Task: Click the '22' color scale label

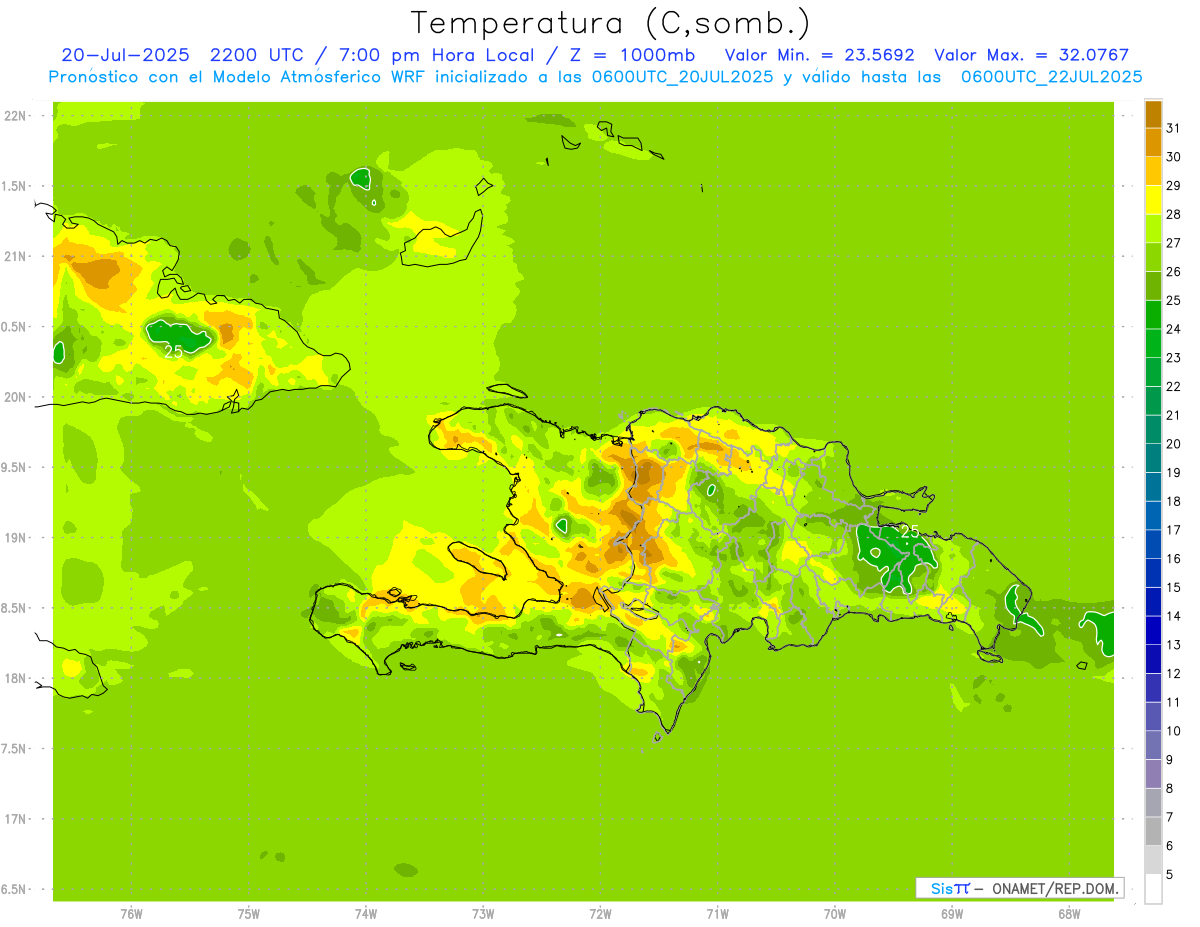Action: pos(1173,387)
